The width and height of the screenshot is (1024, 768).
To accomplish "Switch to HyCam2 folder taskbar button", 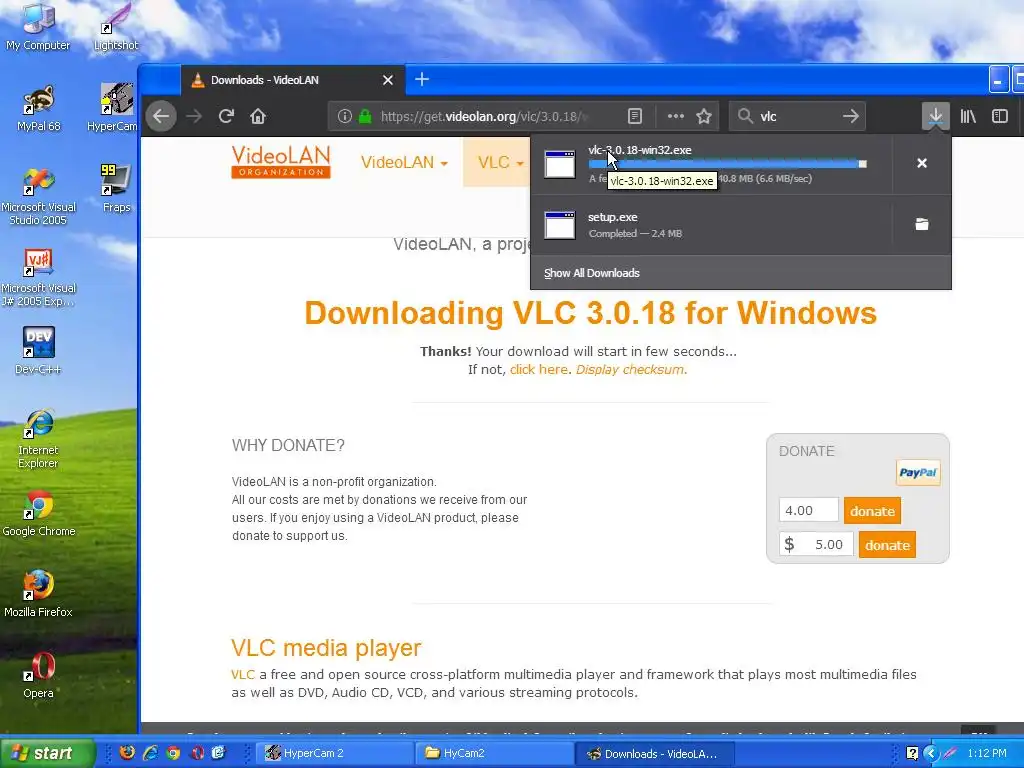I will coord(495,753).
